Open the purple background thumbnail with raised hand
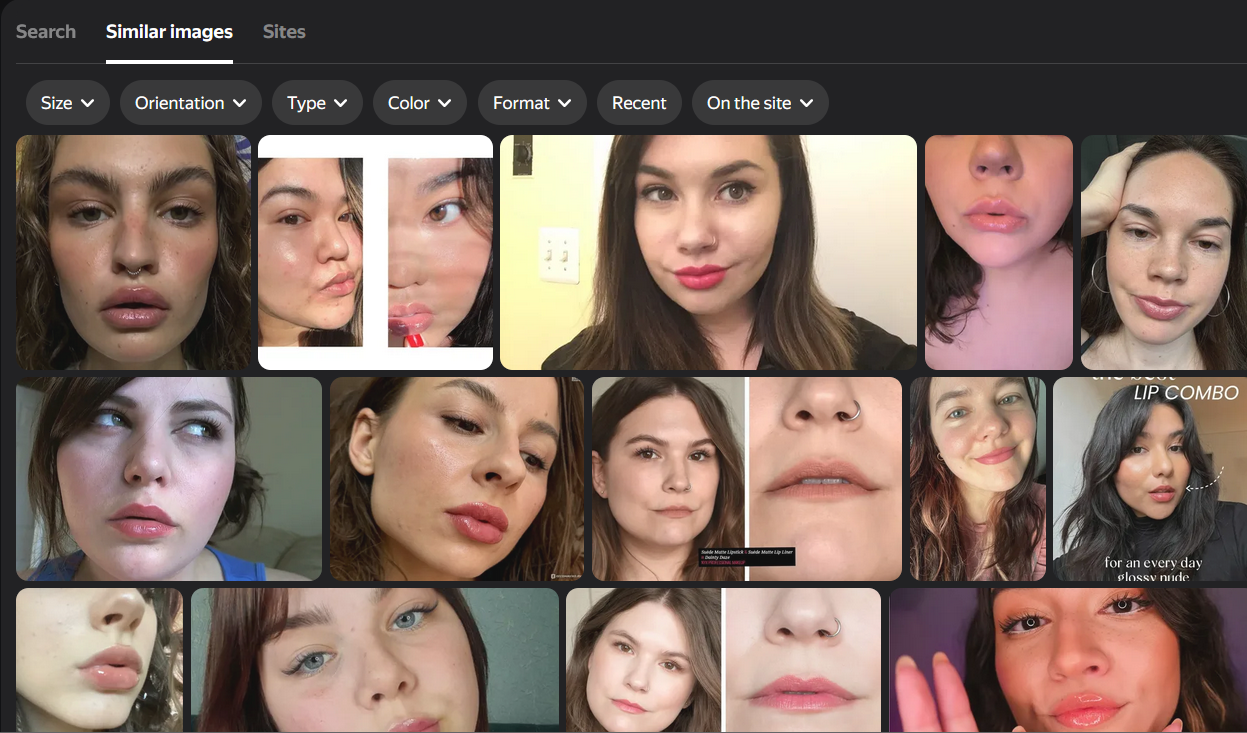This screenshot has height=733, width=1247. 1068,660
